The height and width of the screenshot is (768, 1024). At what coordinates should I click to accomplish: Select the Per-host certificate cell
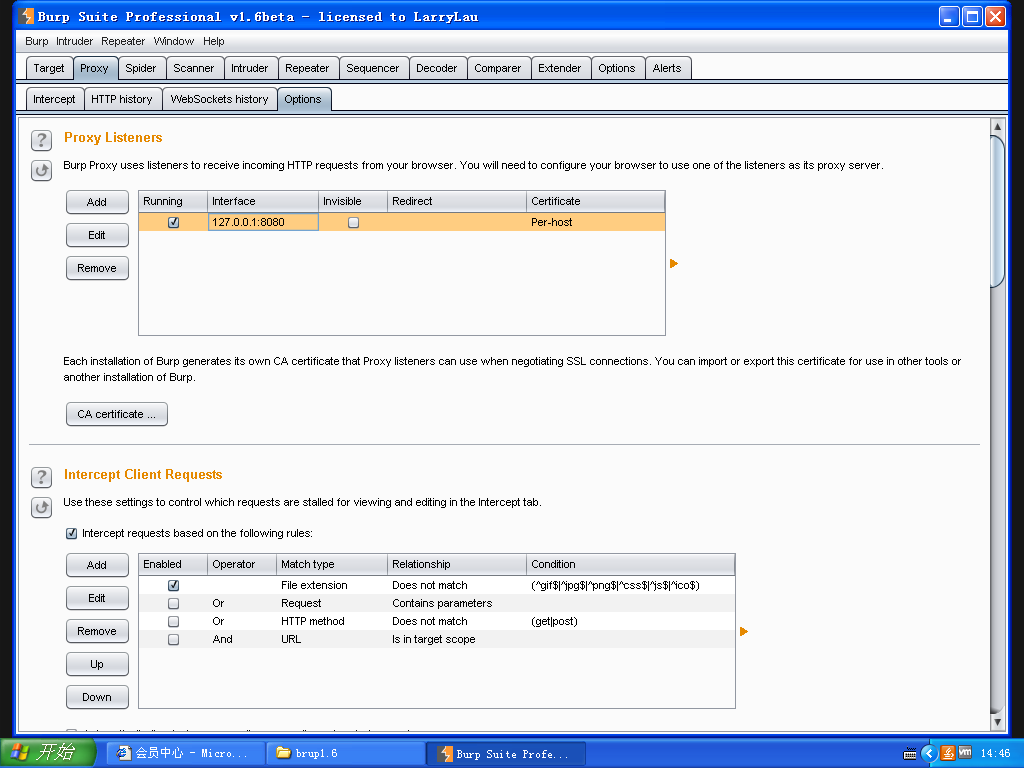596,222
